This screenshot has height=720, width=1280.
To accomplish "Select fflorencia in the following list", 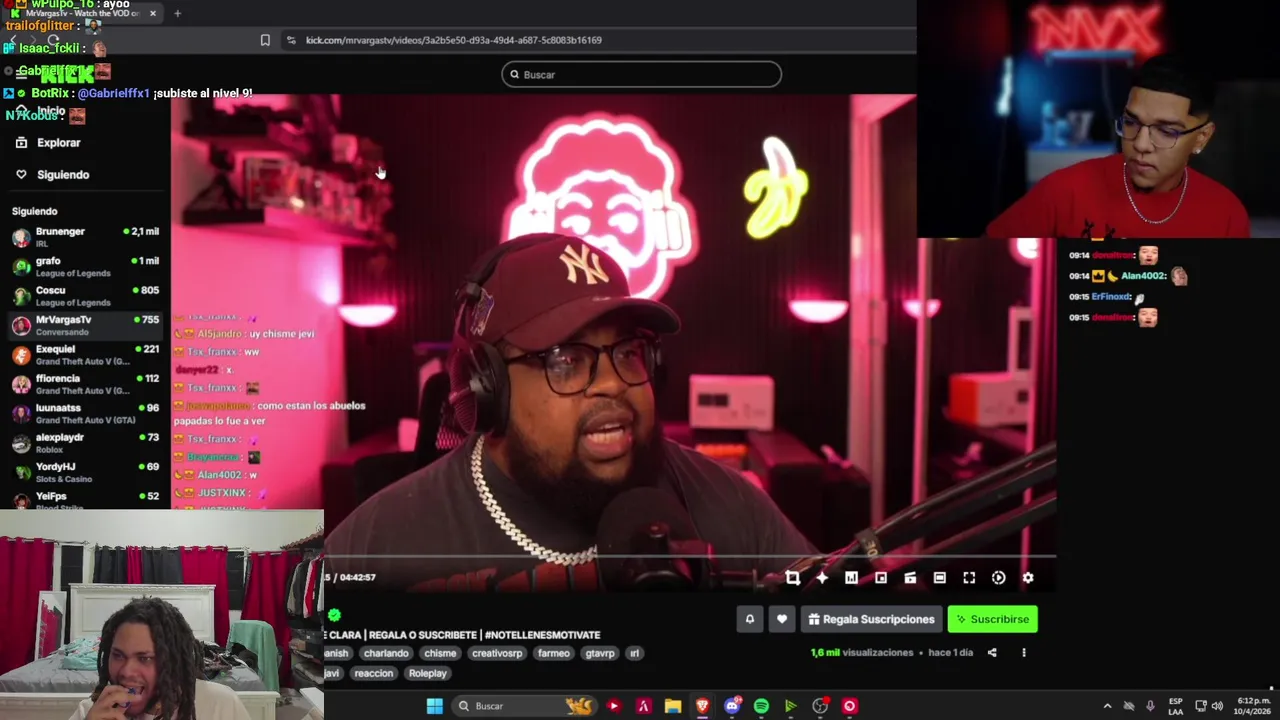I will [85, 384].
